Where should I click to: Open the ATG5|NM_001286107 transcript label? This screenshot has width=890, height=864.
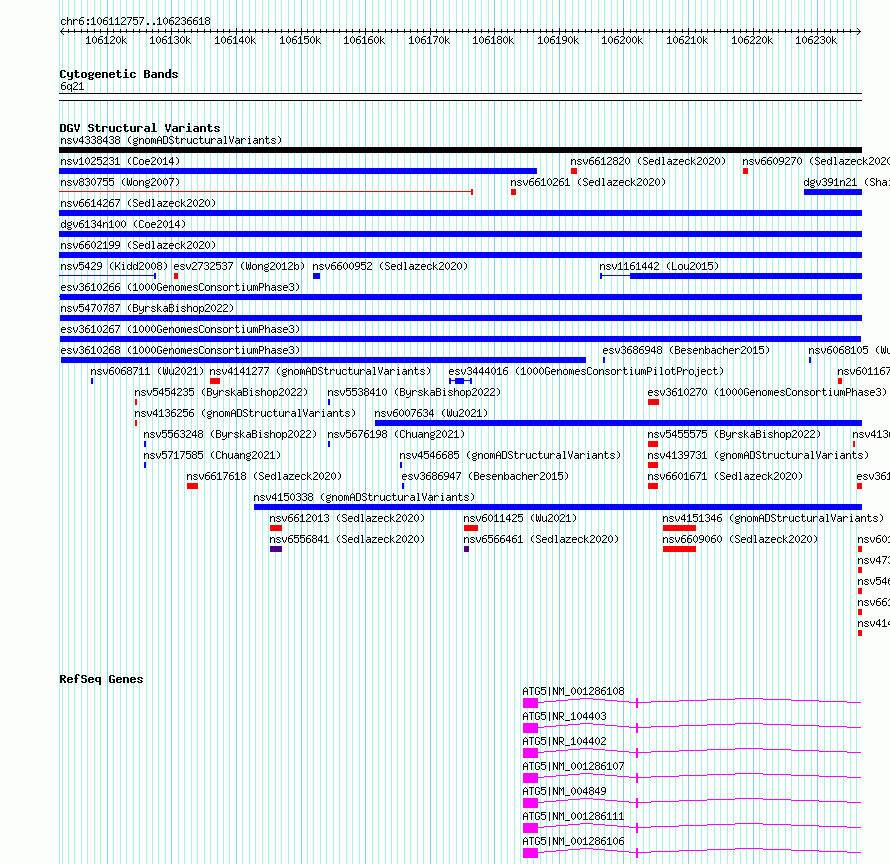pos(573,766)
